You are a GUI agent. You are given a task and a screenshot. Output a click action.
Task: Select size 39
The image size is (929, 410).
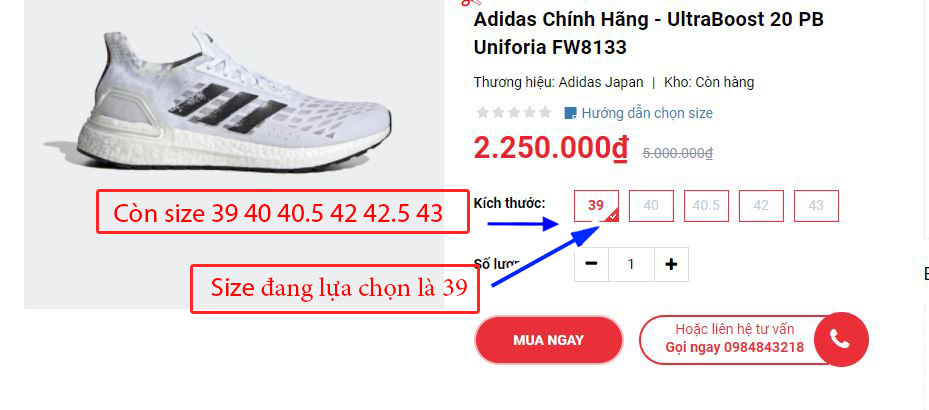coord(596,206)
